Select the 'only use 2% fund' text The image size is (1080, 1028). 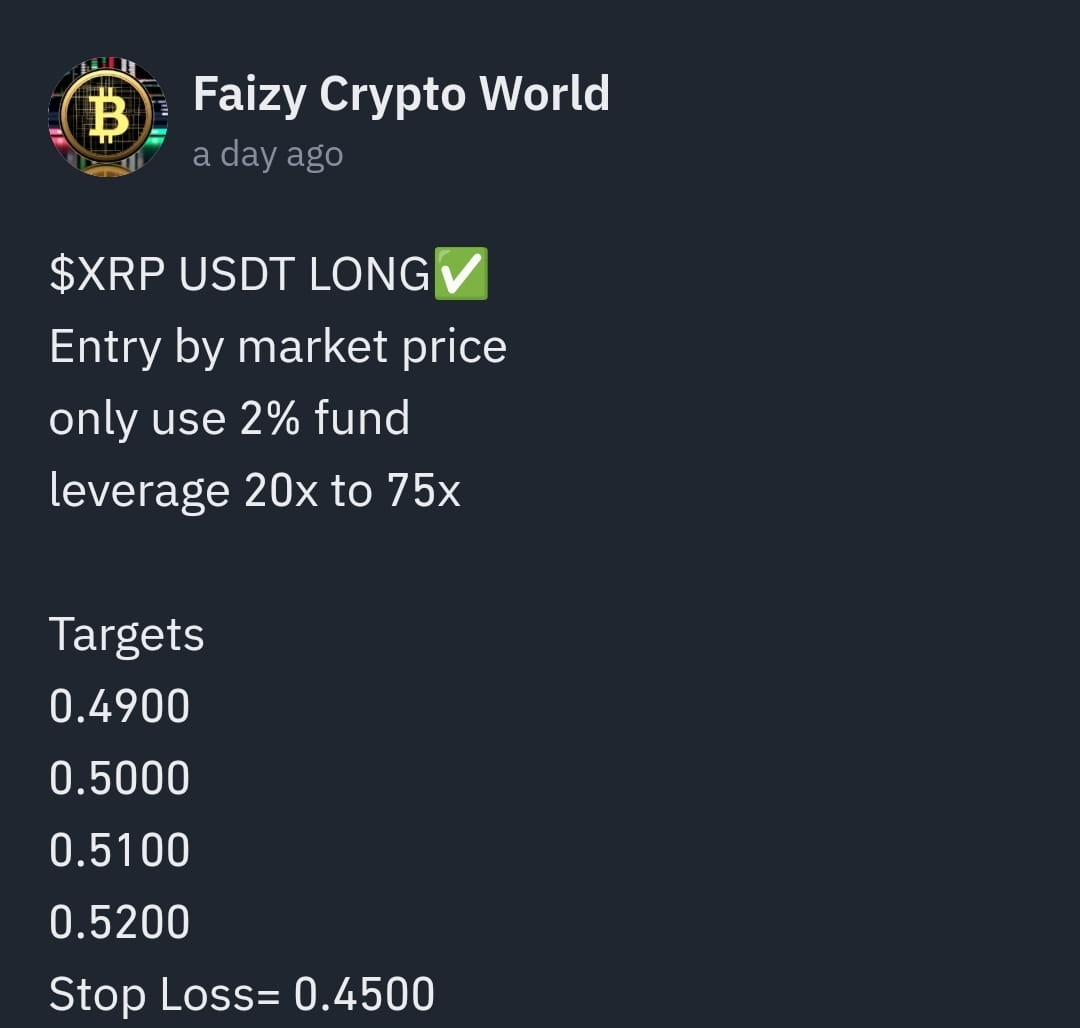(x=229, y=417)
